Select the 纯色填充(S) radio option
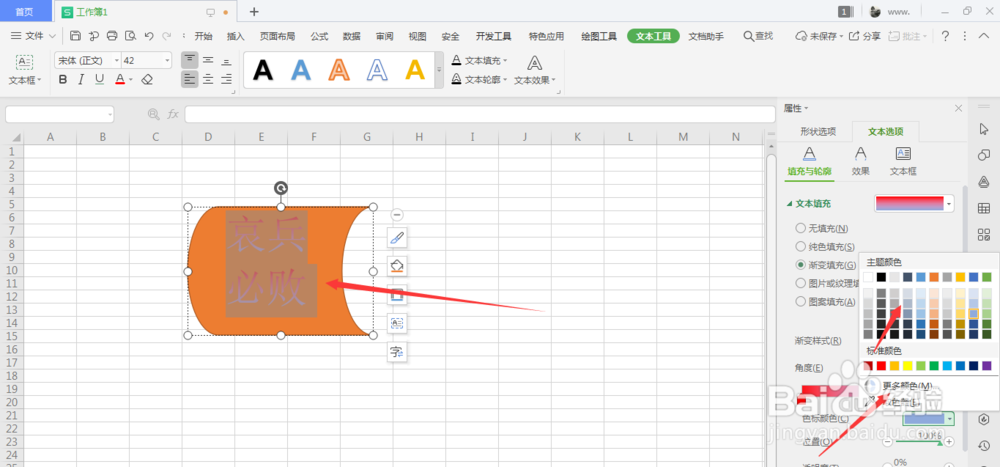The image size is (1000, 467). [800, 246]
